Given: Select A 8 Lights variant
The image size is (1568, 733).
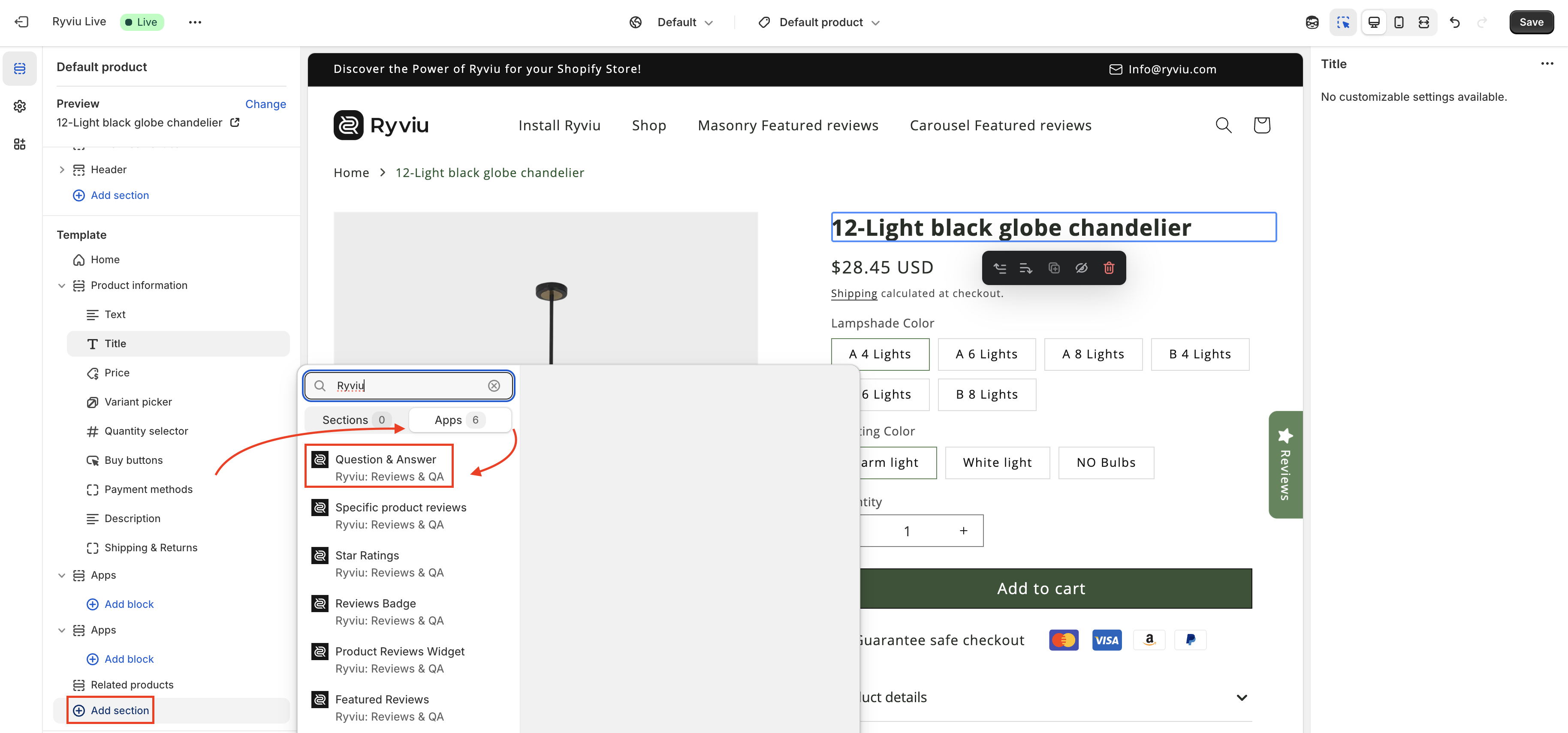Looking at the screenshot, I should [x=1093, y=354].
